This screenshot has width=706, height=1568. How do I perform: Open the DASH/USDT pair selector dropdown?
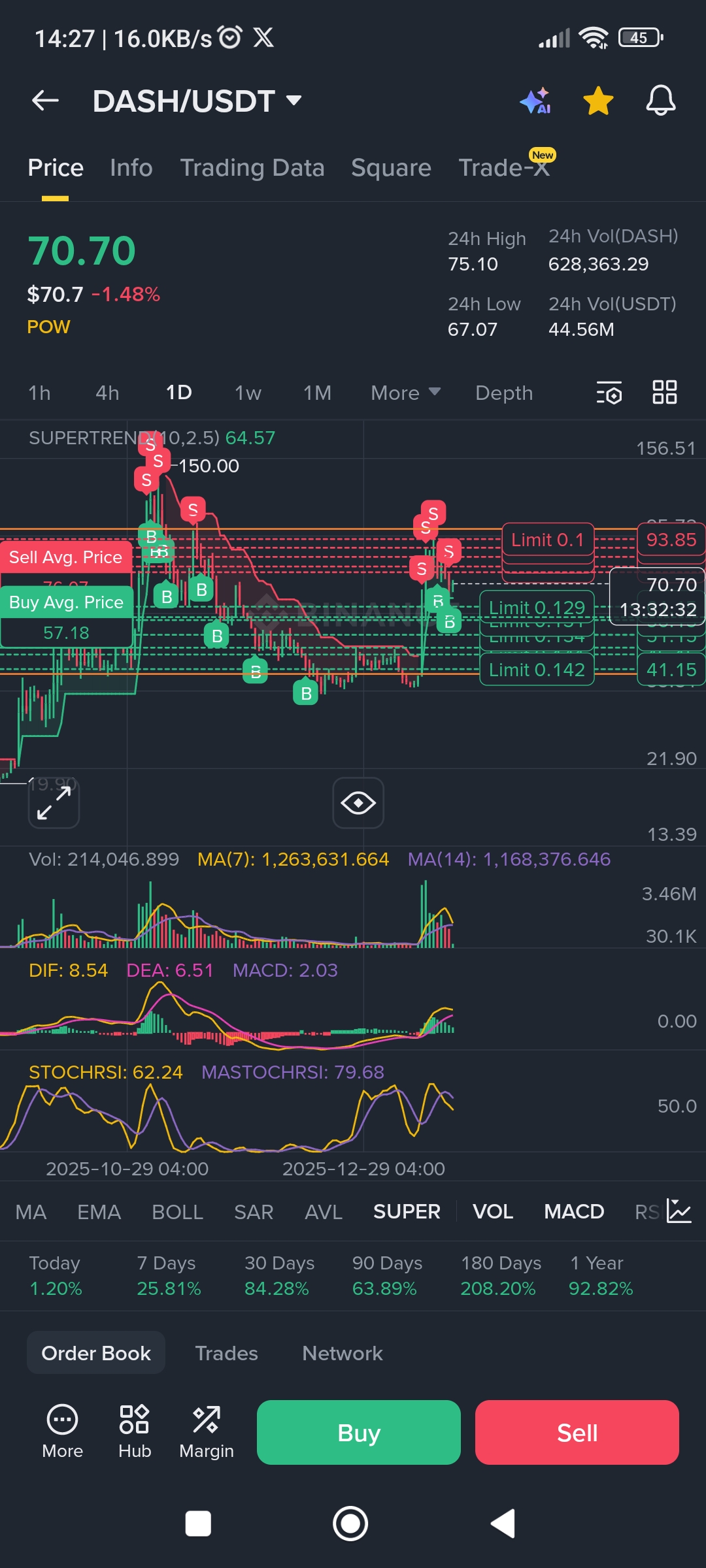point(197,101)
